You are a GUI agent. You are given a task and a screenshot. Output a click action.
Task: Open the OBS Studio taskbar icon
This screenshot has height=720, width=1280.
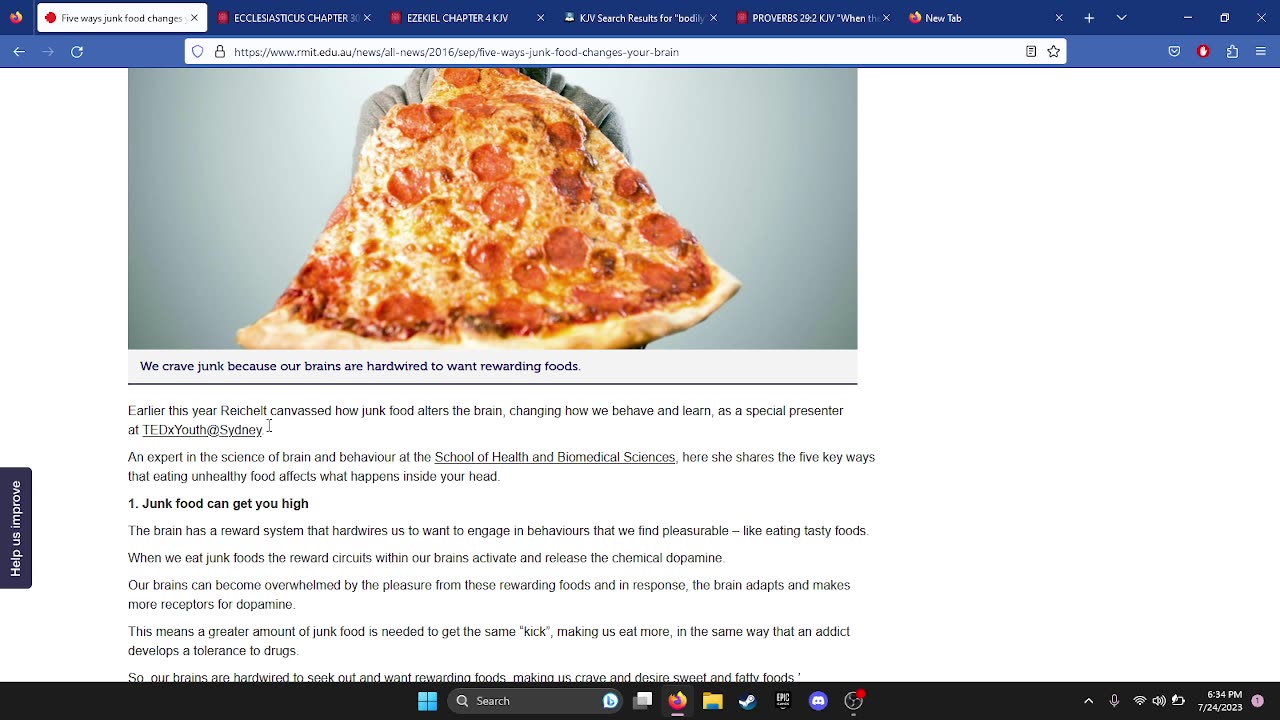(x=853, y=701)
